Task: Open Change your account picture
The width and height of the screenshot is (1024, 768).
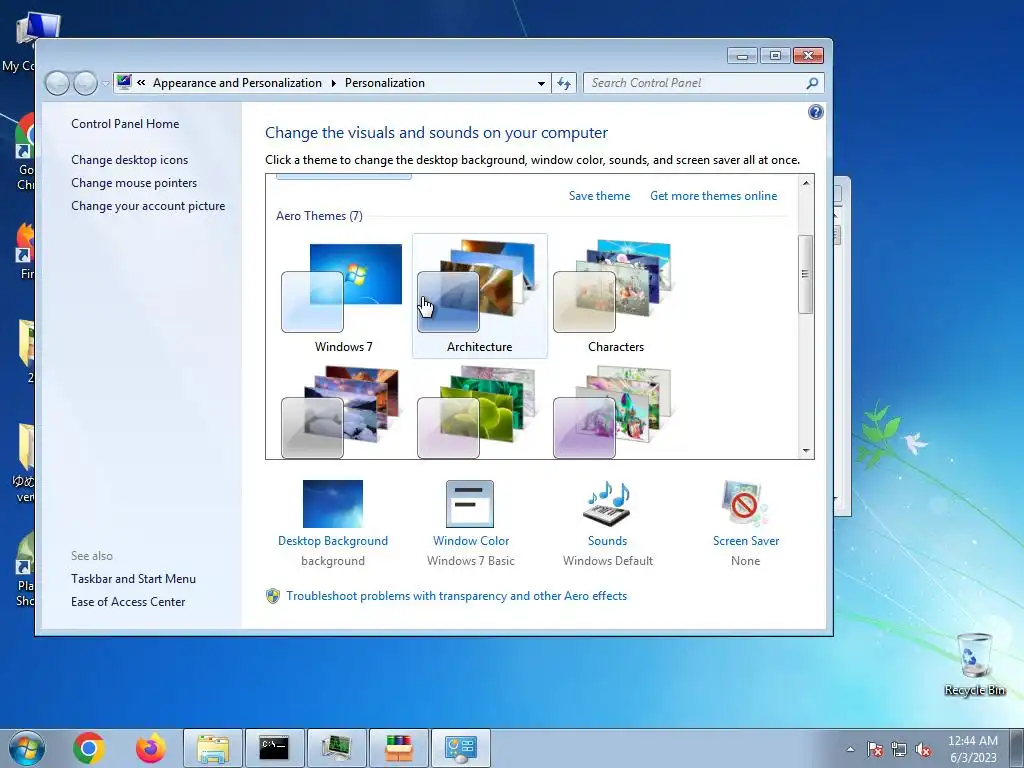Action: coord(148,206)
